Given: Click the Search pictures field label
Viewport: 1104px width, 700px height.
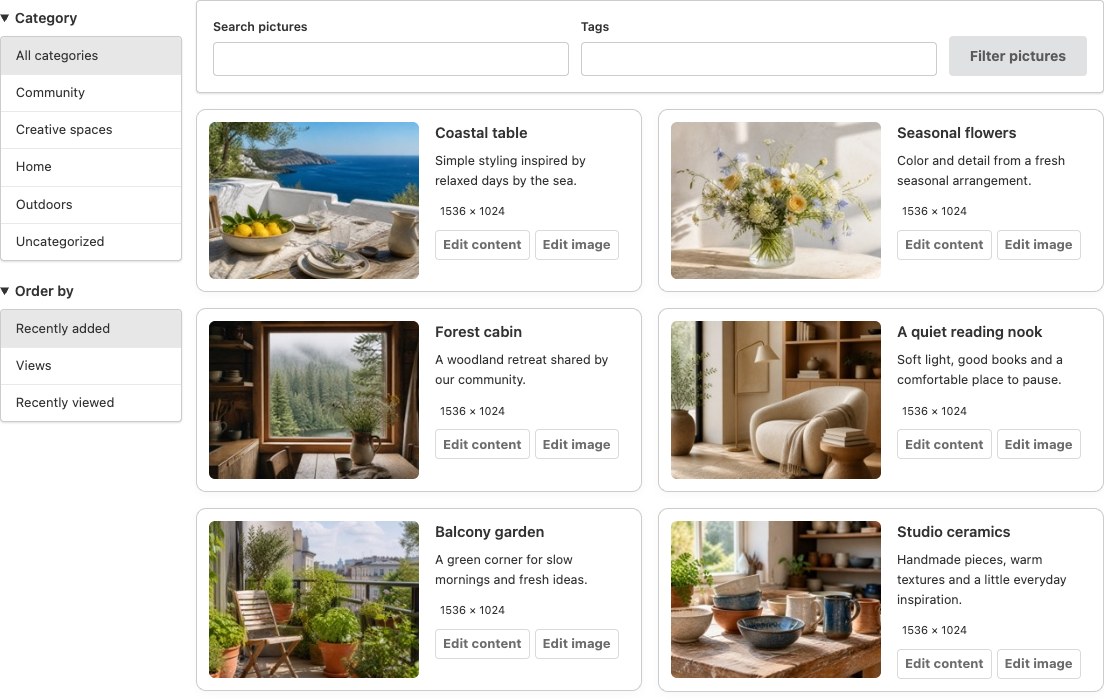Looking at the screenshot, I should tap(261, 27).
